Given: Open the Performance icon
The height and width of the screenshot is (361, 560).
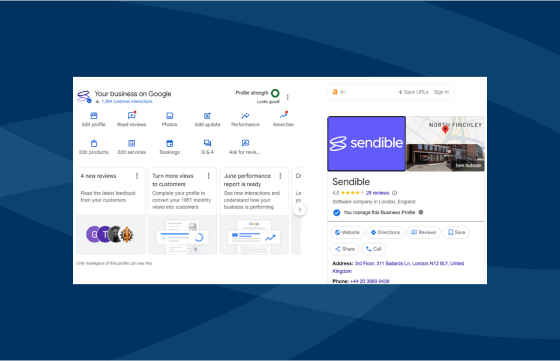Looking at the screenshot, I should click(245, 116).
